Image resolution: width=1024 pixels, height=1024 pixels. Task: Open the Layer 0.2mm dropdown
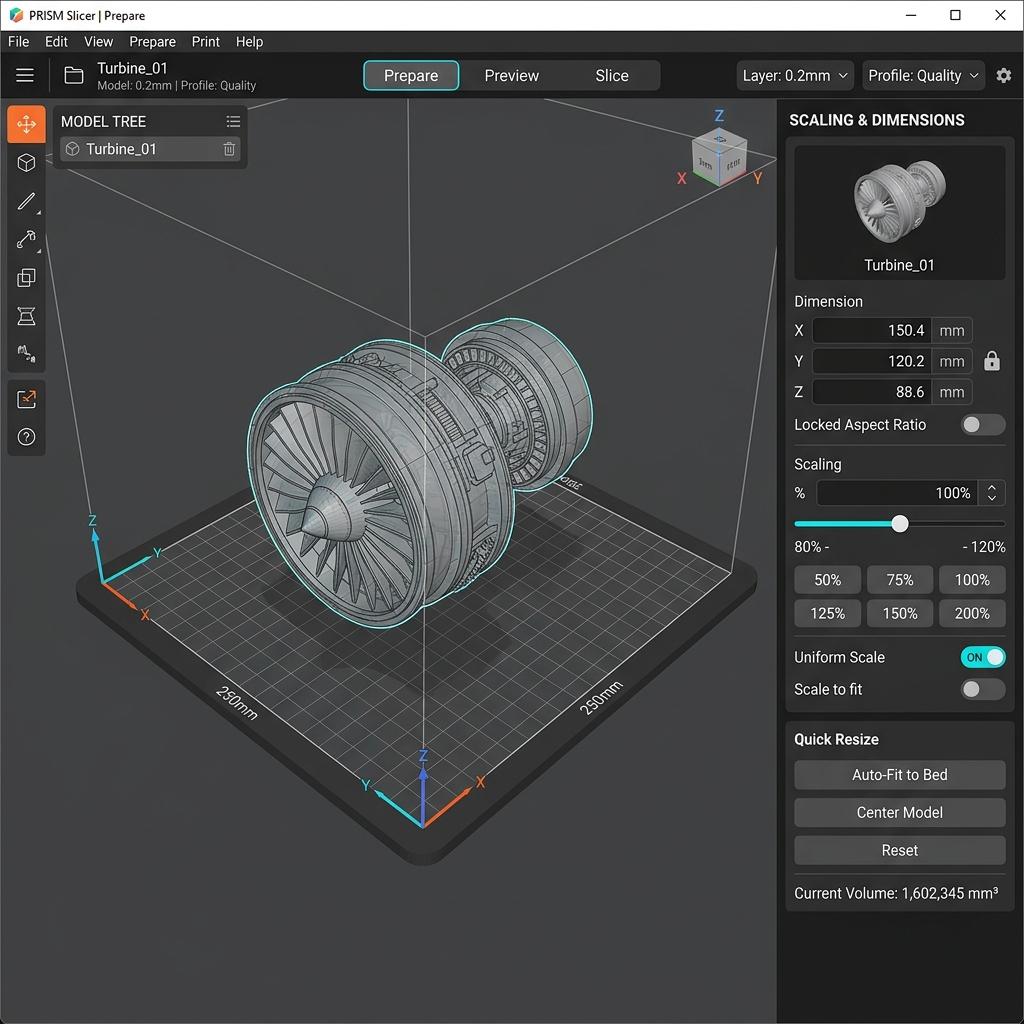pyautogui.click(x=795, y=76)
